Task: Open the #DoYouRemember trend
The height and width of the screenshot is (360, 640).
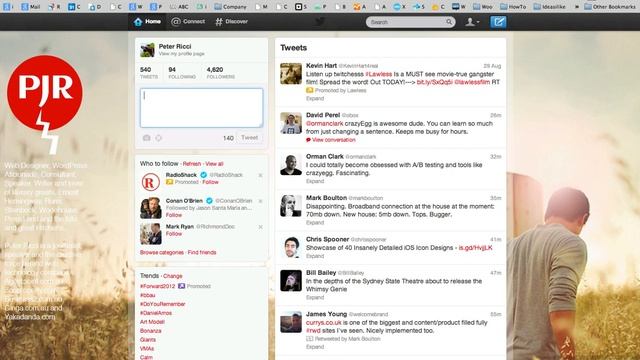Action: tap(162, 304)
